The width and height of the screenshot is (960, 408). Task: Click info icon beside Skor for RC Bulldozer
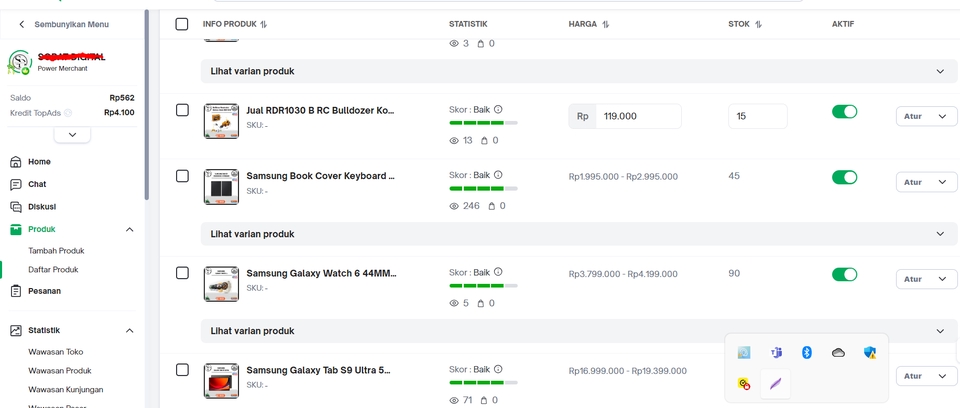(498, 110)
